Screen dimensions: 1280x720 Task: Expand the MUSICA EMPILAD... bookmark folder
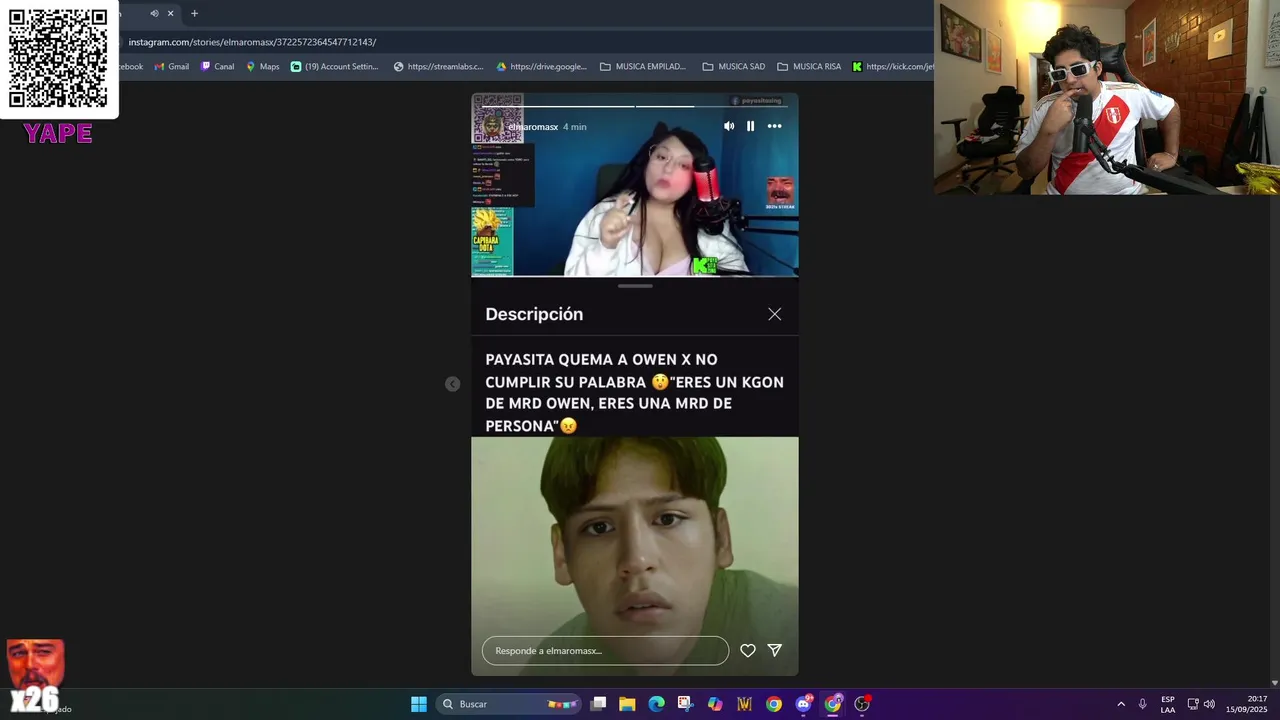point(643,67)
